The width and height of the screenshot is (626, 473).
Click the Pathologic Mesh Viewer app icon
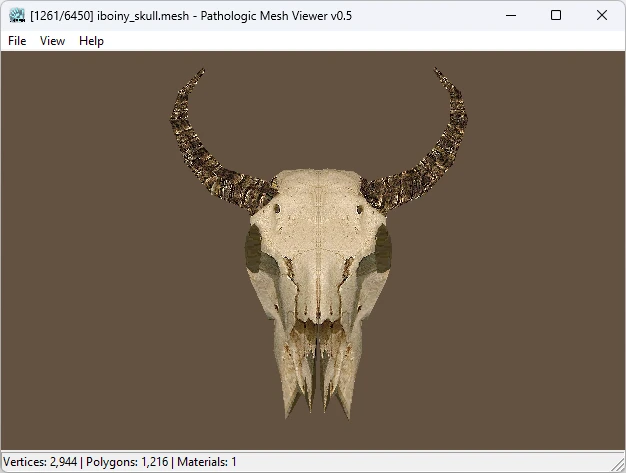click(x=17, y=16)
